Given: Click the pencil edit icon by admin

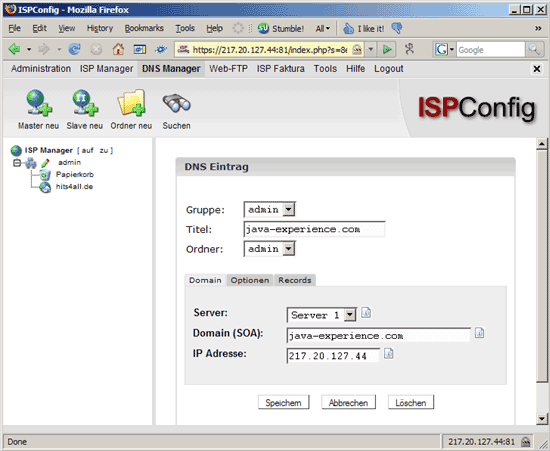Looking at the screenshot, I should coord(45,163).
